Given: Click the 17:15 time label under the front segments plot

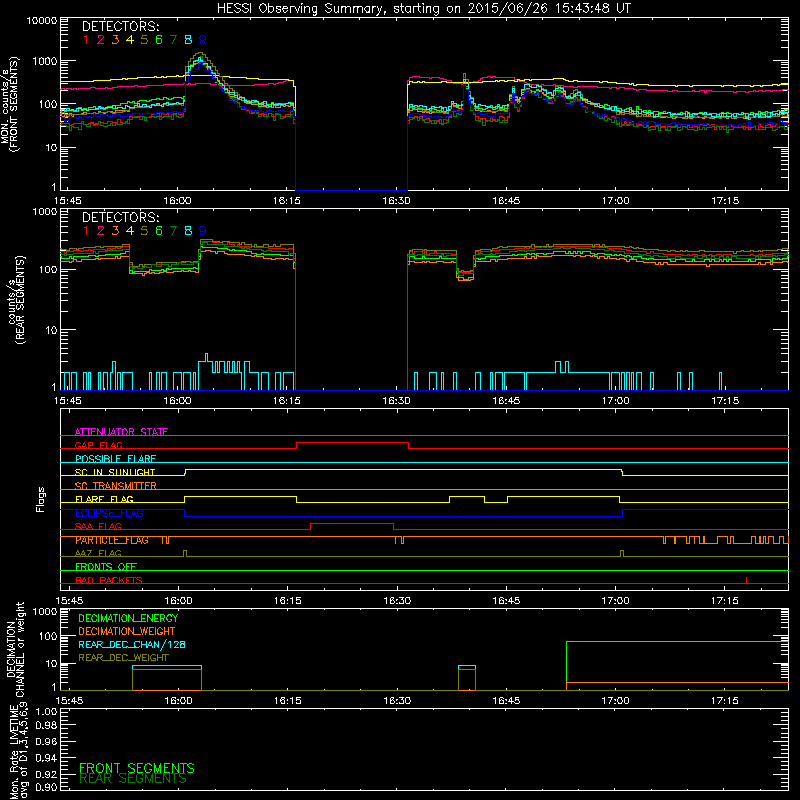Looking at the screenshot, I should click(725, 201).
